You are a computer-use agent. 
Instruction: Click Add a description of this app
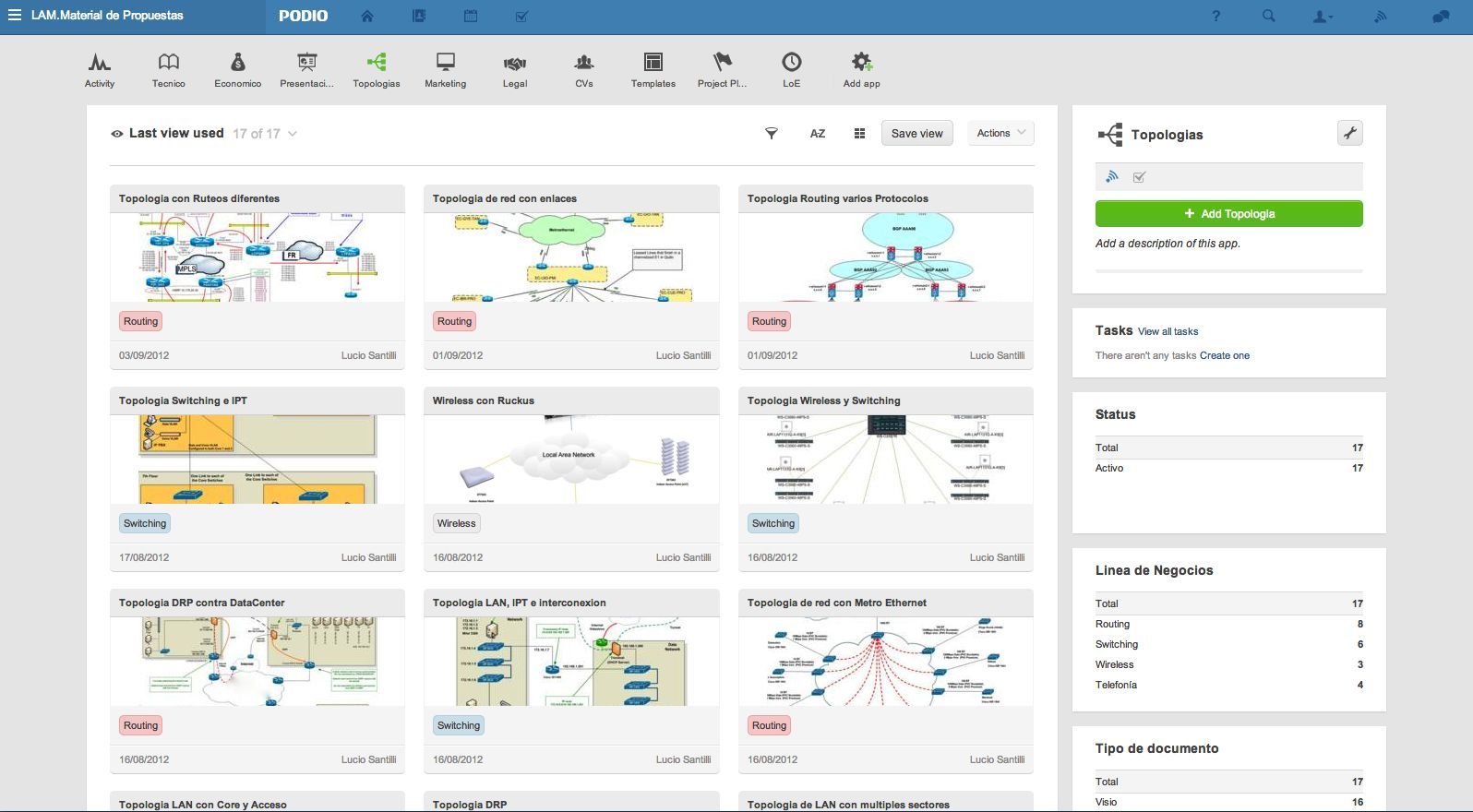tap(1168, 244)
